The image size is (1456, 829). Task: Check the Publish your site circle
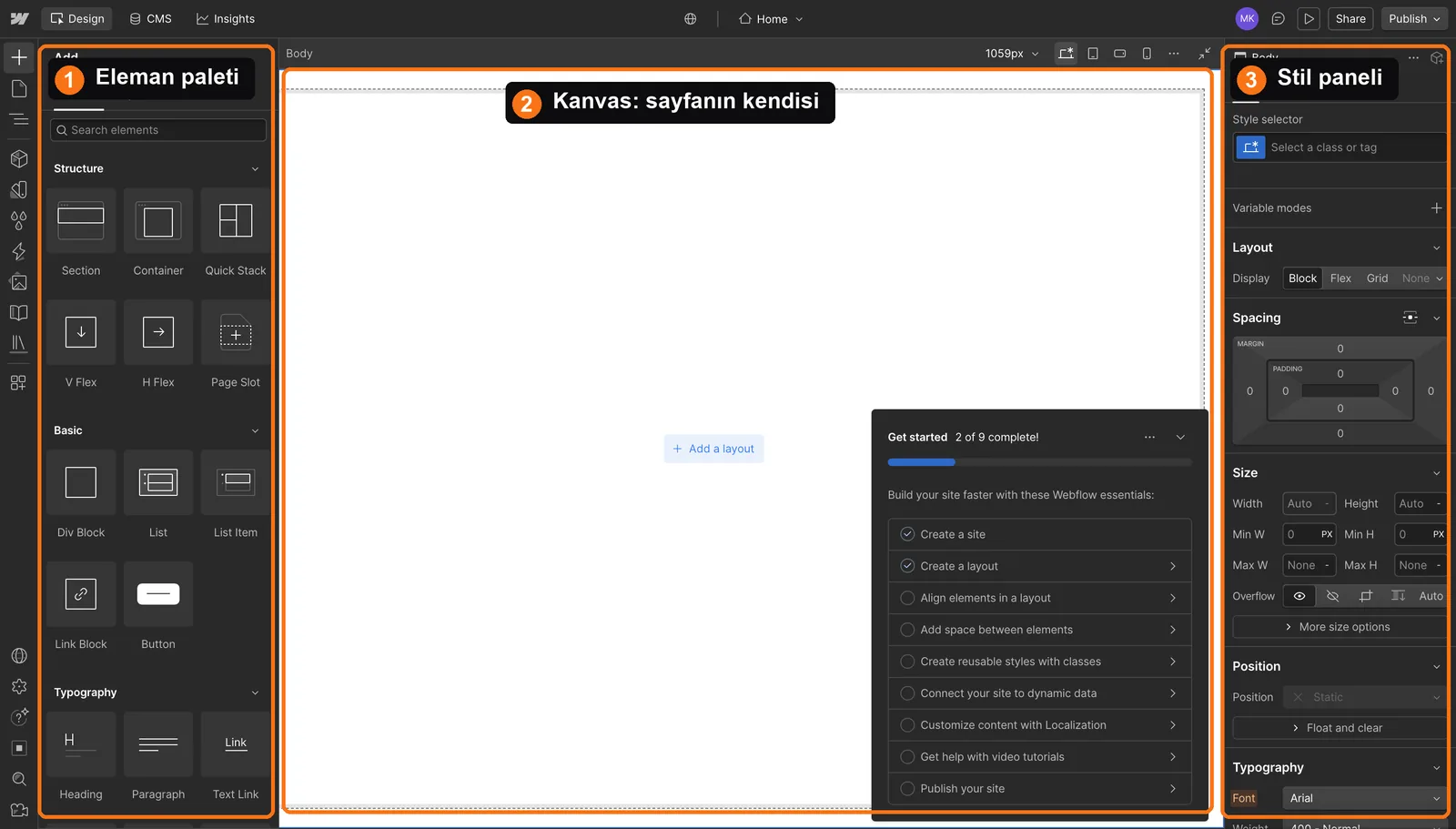click(x=907, y=789)
